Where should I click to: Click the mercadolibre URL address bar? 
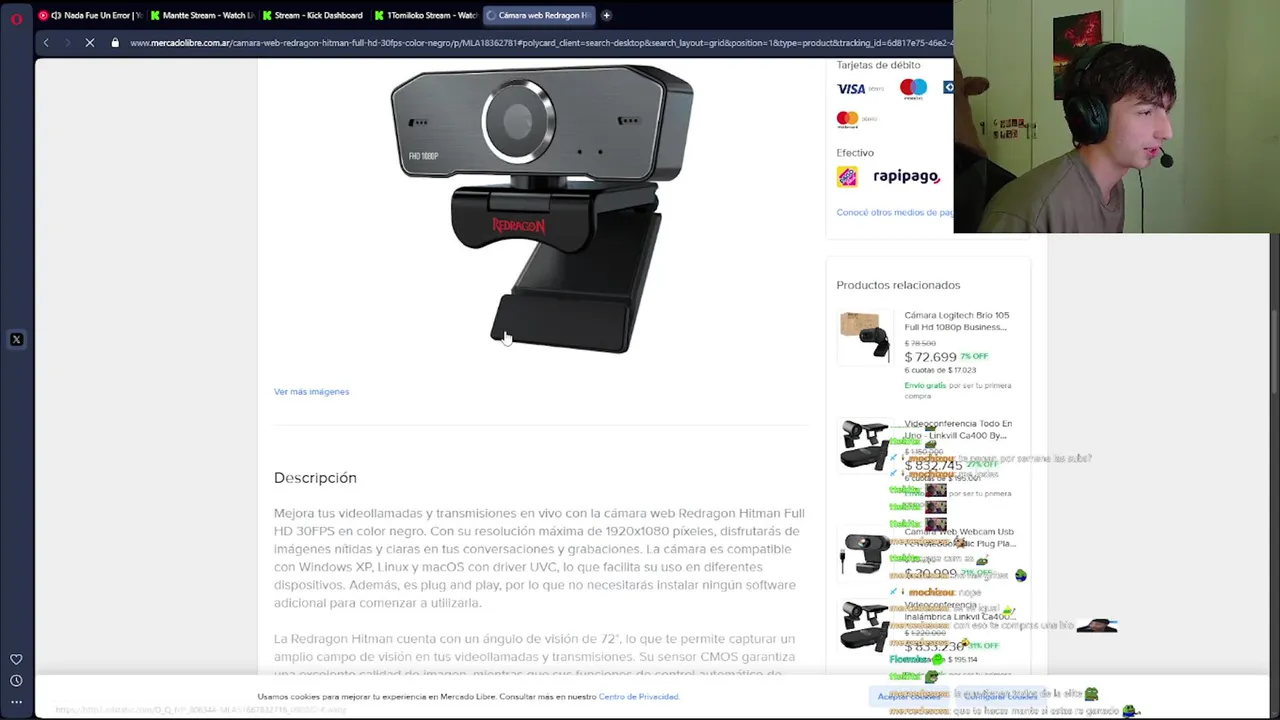(540, 43)
